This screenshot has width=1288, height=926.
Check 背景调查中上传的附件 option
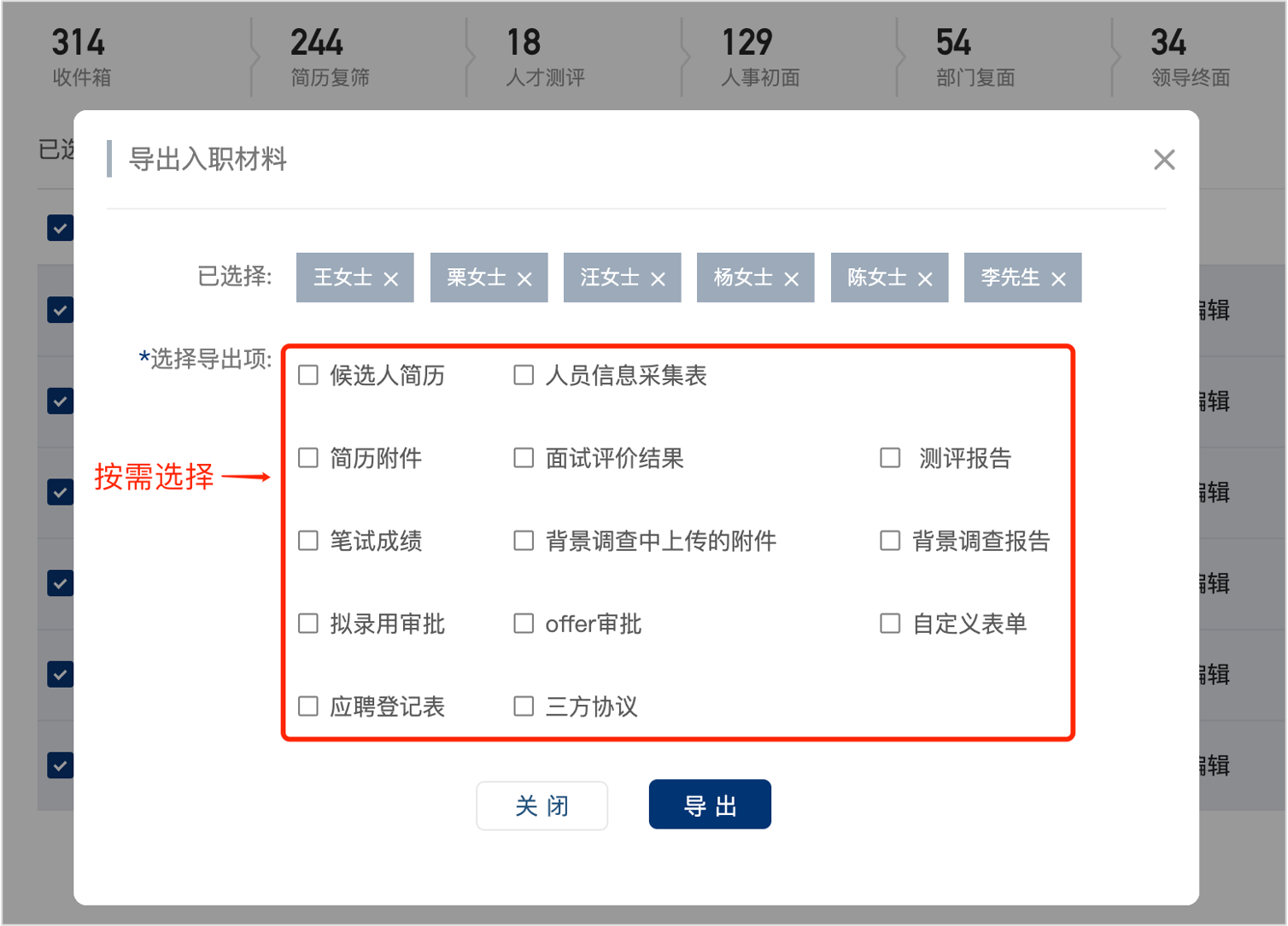(x=524, y=541)
